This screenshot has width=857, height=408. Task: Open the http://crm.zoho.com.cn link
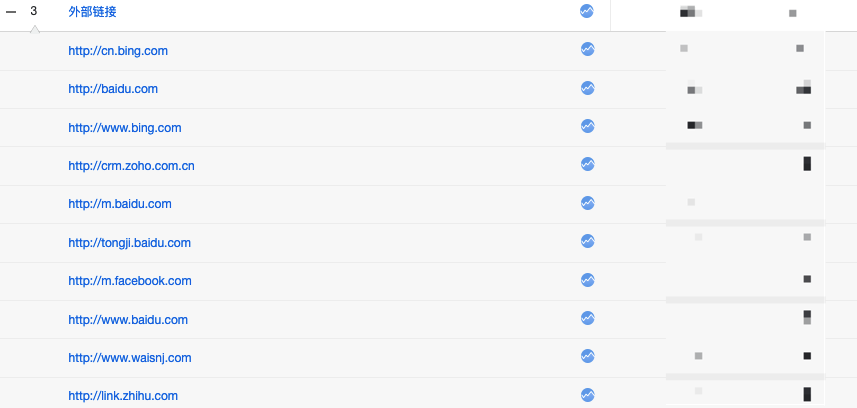131,166
